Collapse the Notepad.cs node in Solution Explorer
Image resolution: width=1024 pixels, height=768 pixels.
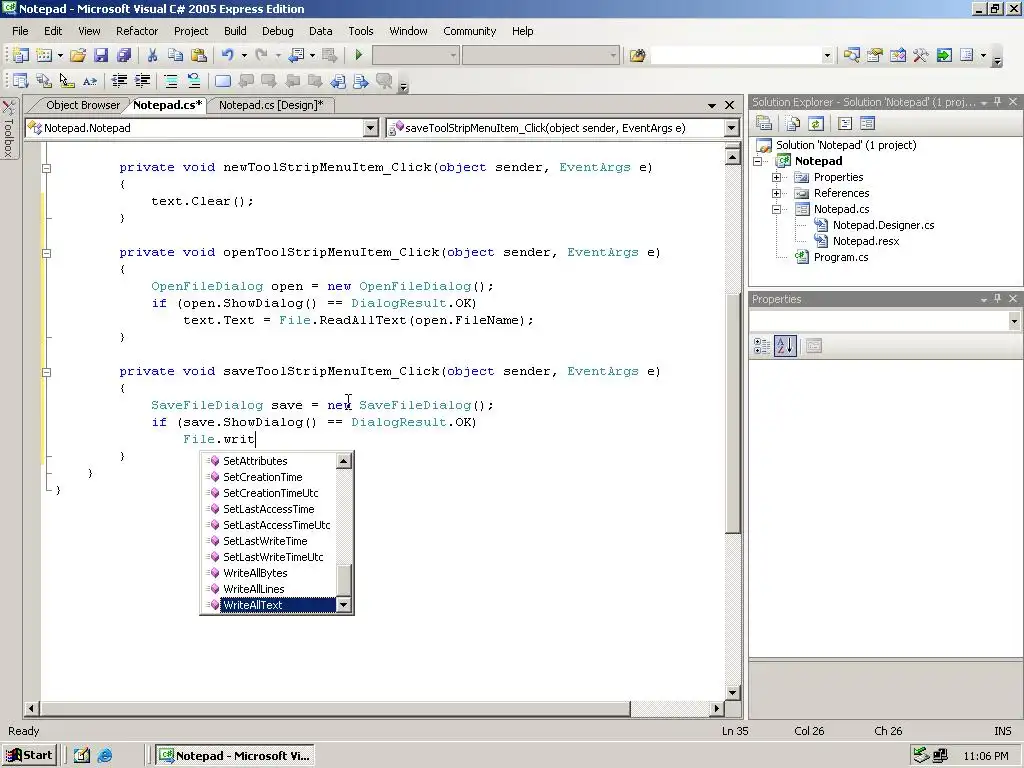[776, 210]
